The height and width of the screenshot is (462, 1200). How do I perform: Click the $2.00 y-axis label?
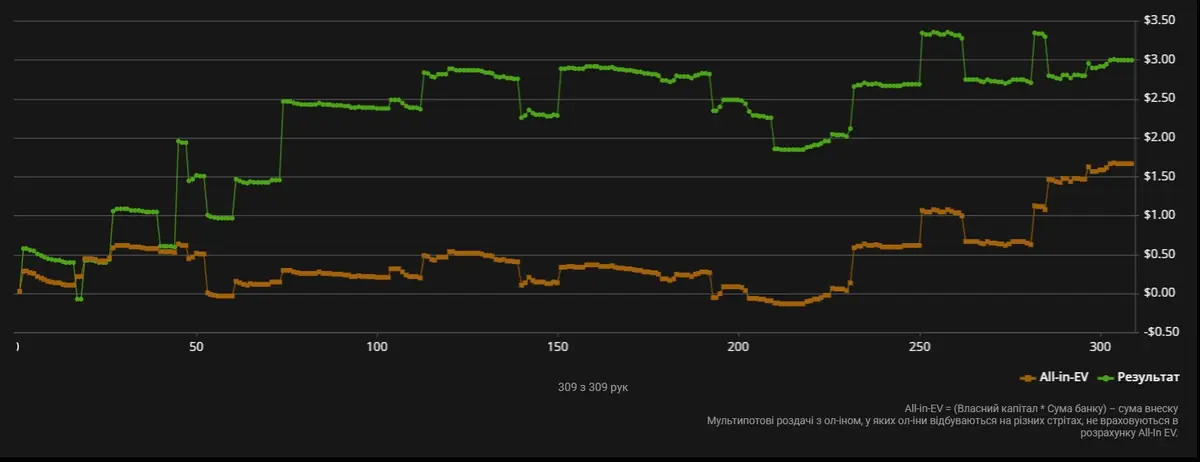[x=1160, y=138]
